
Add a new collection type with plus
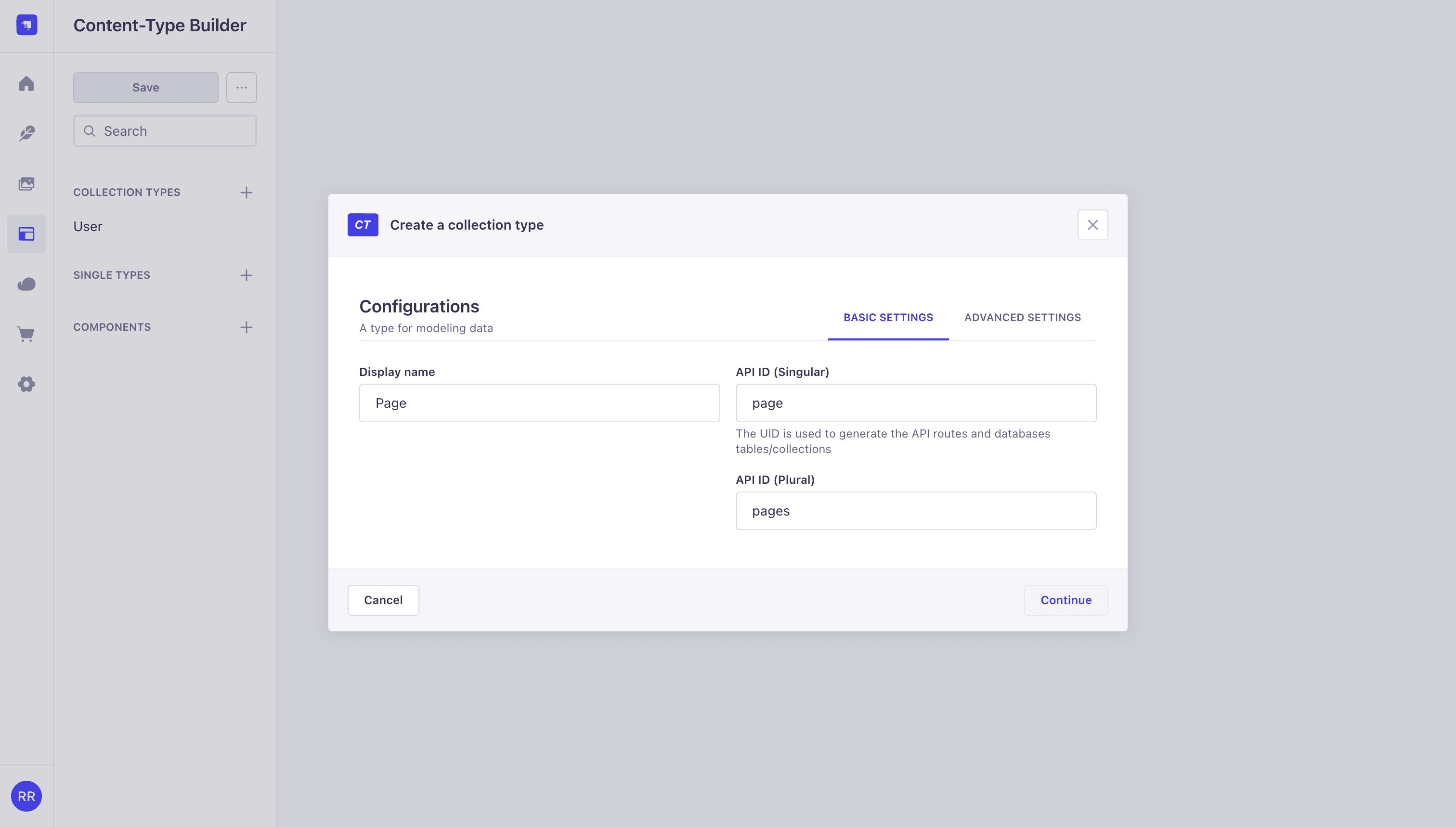(x=246, y=193)
